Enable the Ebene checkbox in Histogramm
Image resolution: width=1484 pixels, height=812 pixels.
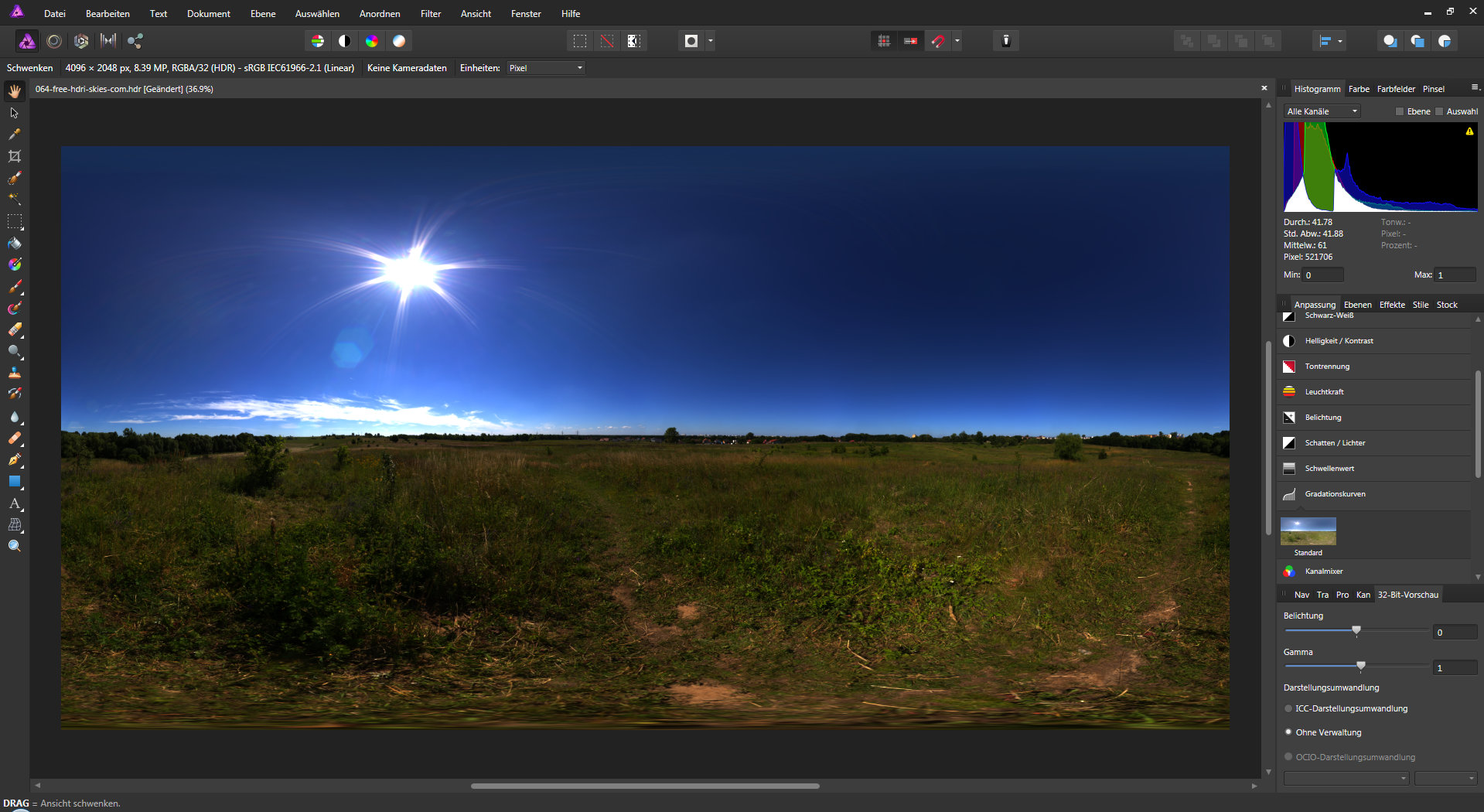coord(1399,111)
